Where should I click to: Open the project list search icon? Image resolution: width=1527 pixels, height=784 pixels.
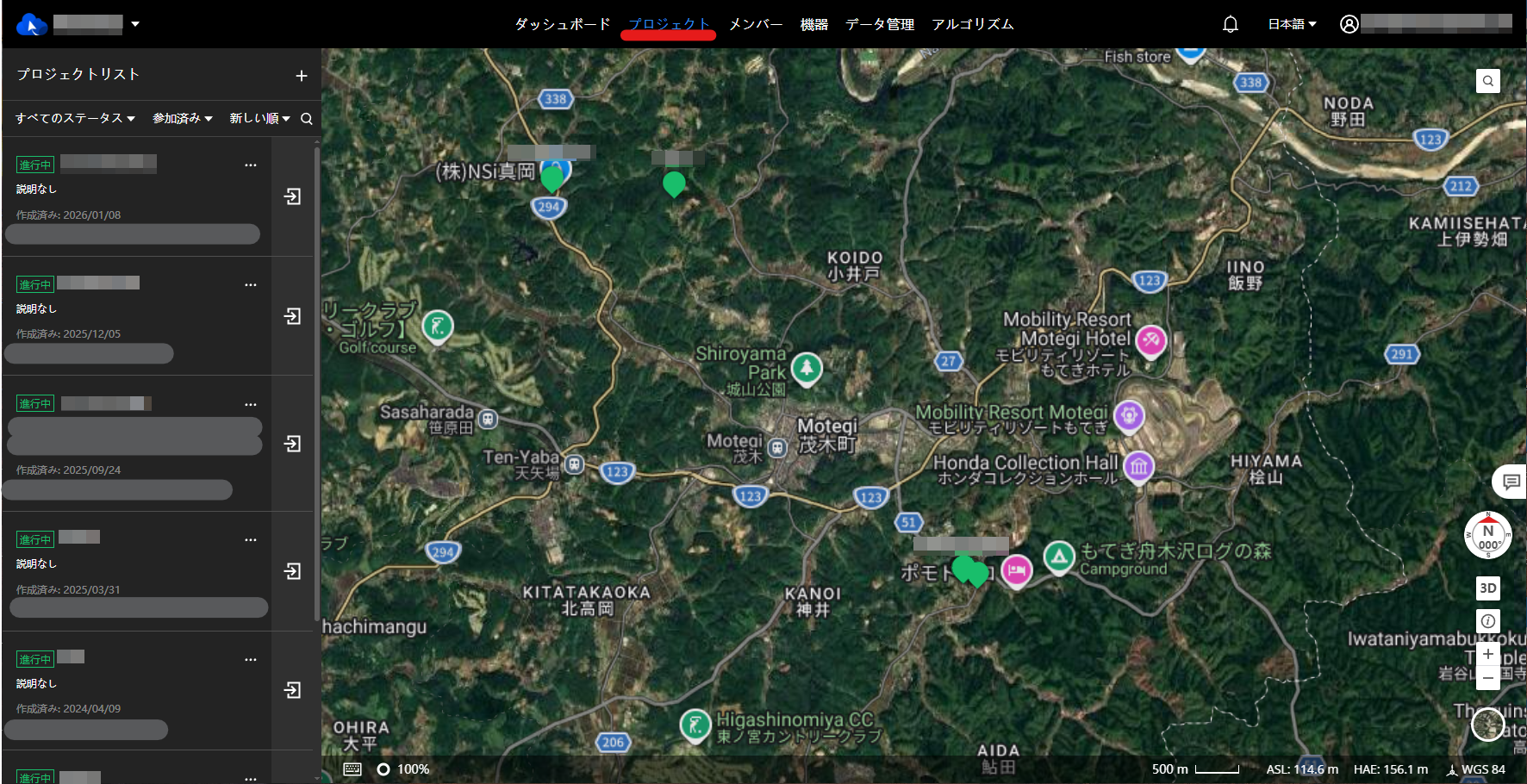[306, 119]
